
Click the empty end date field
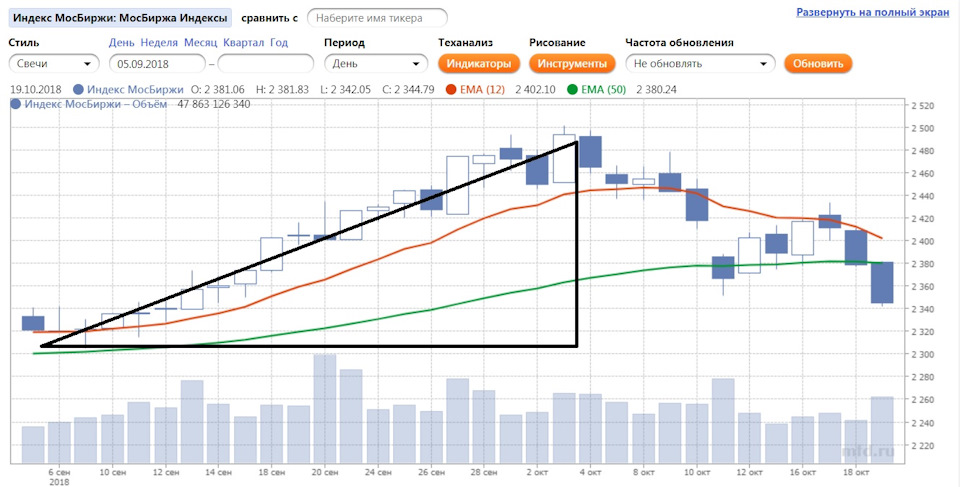coord(266,64)
